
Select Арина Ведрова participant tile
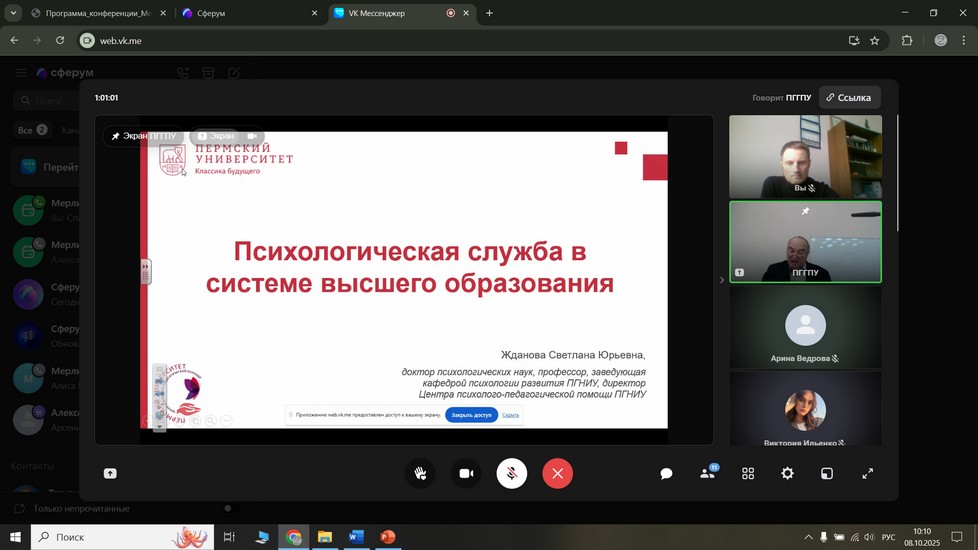pyautogui.click(x=805, y=327)
